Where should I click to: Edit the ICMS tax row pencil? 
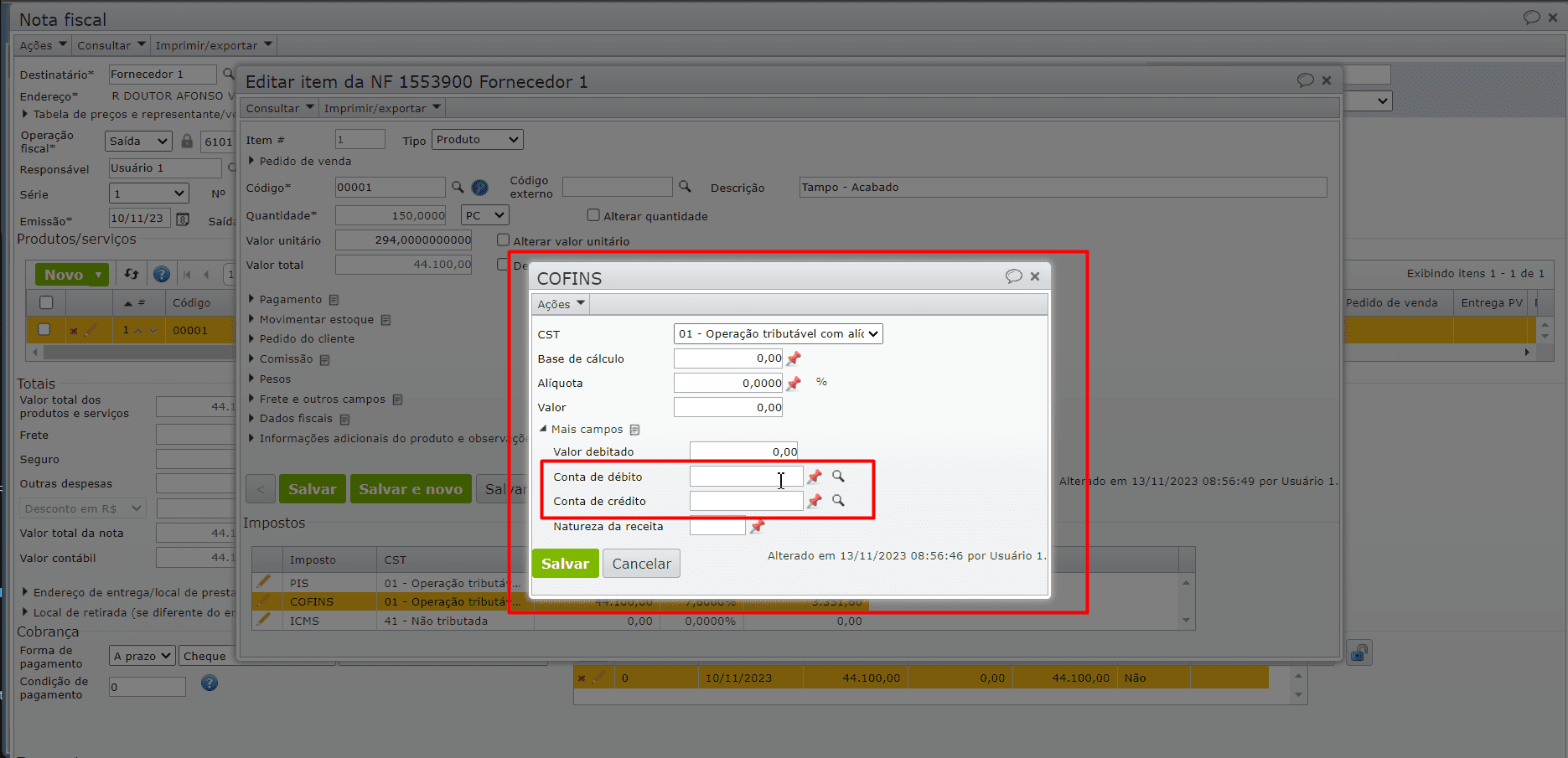tap(264, 620)
